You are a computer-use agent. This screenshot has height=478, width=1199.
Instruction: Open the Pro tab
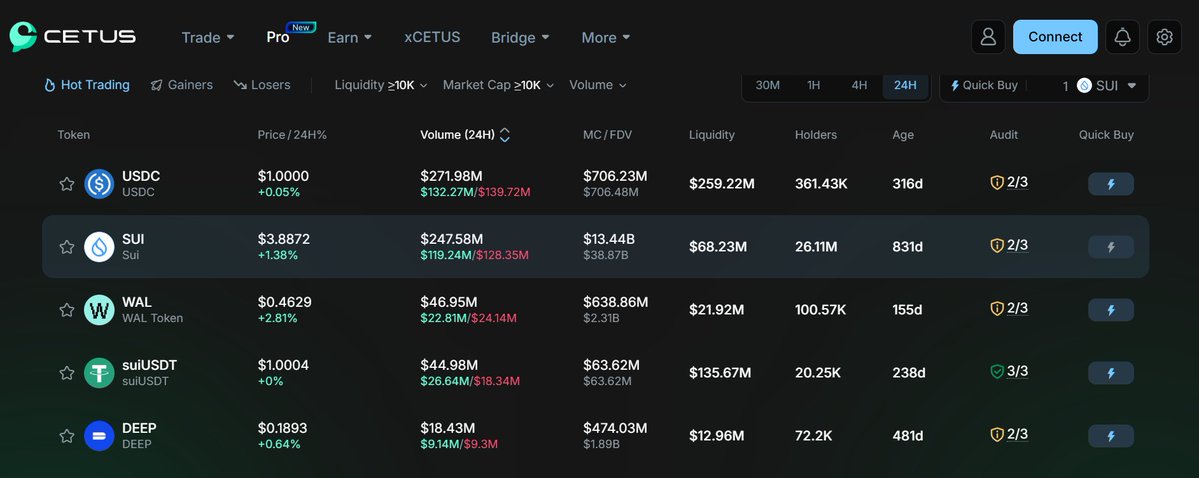coord(278,37)
